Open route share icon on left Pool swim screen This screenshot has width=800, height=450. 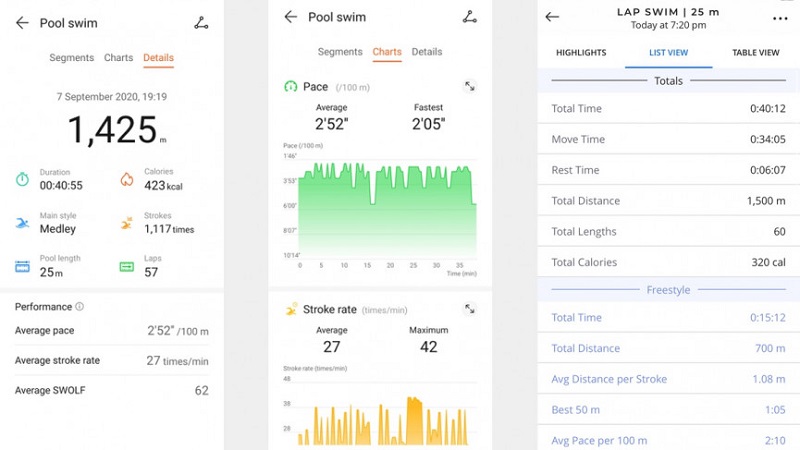point(201,23)
